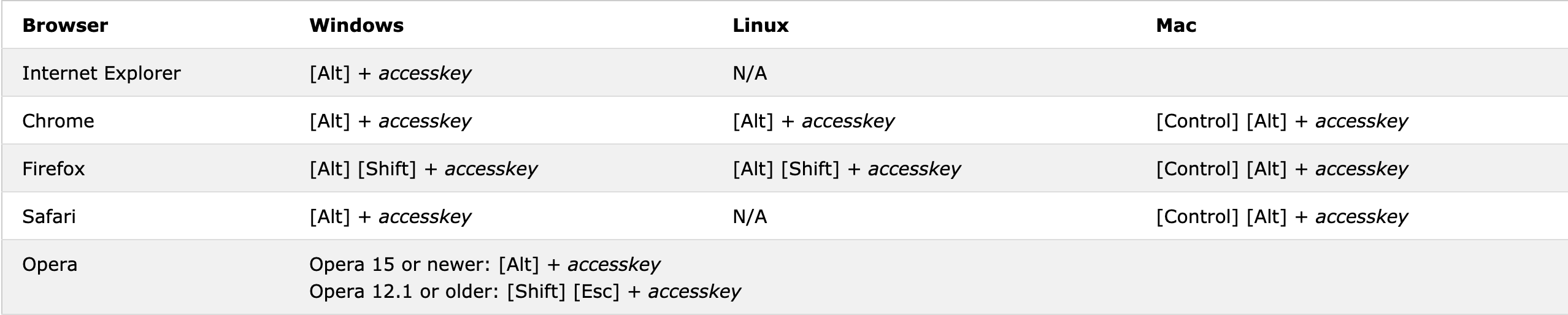
Task: Click the Browser column header
Action: (x=65, y=25)
